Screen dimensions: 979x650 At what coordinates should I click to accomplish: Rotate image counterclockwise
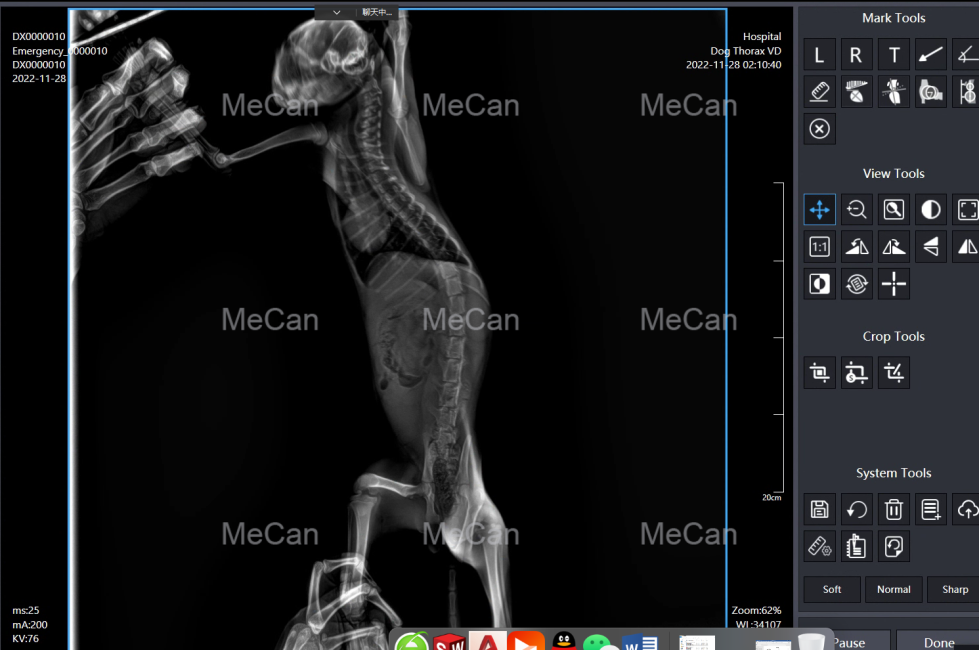(856, 247)
